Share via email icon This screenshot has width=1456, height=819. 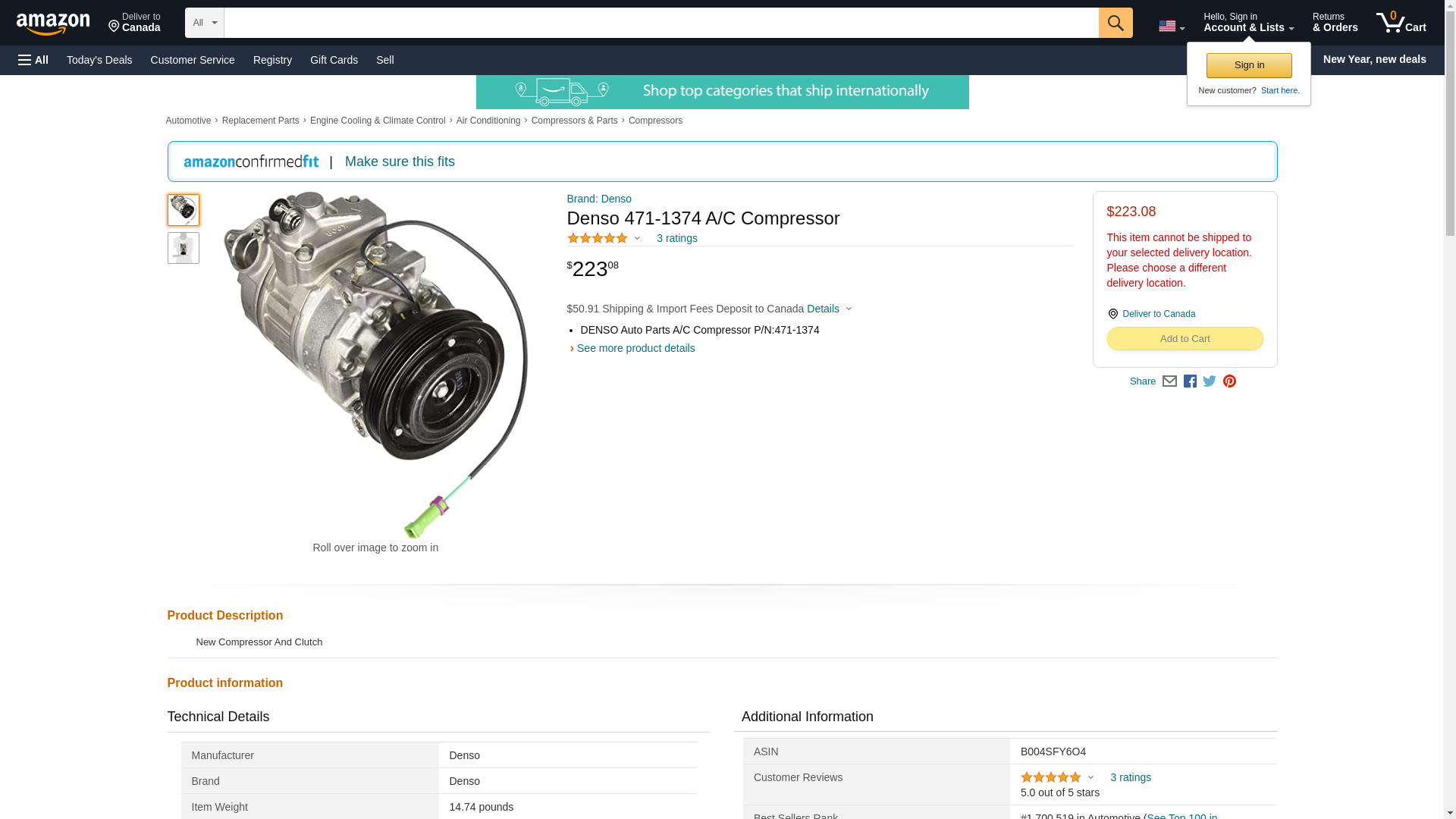click(x=1169, y=381)
